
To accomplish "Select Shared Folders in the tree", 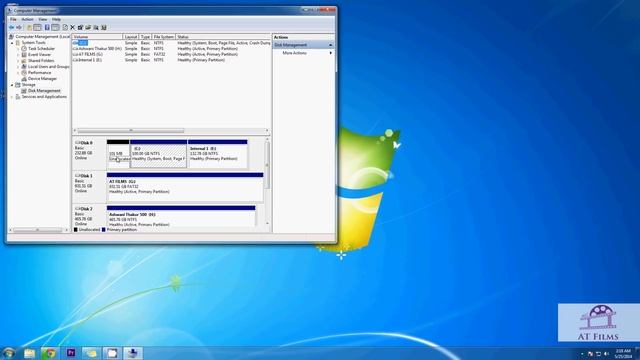I will click(x=41, y=60).
